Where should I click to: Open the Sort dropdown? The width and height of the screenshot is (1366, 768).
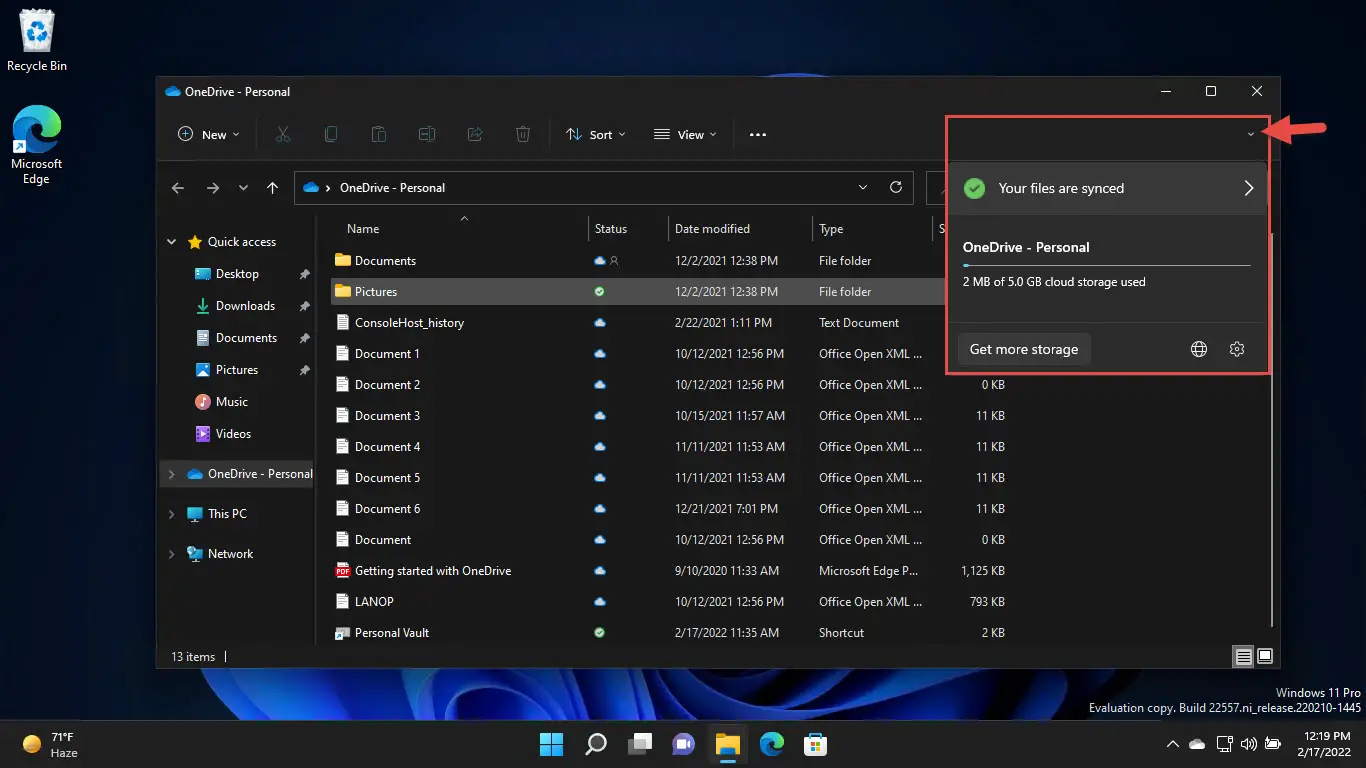tap(596, 134)
